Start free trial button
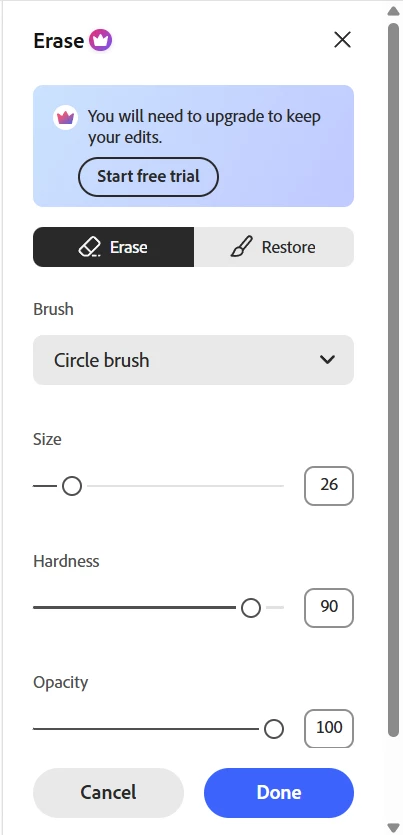403x835 pixels. (x=149, y=176)
